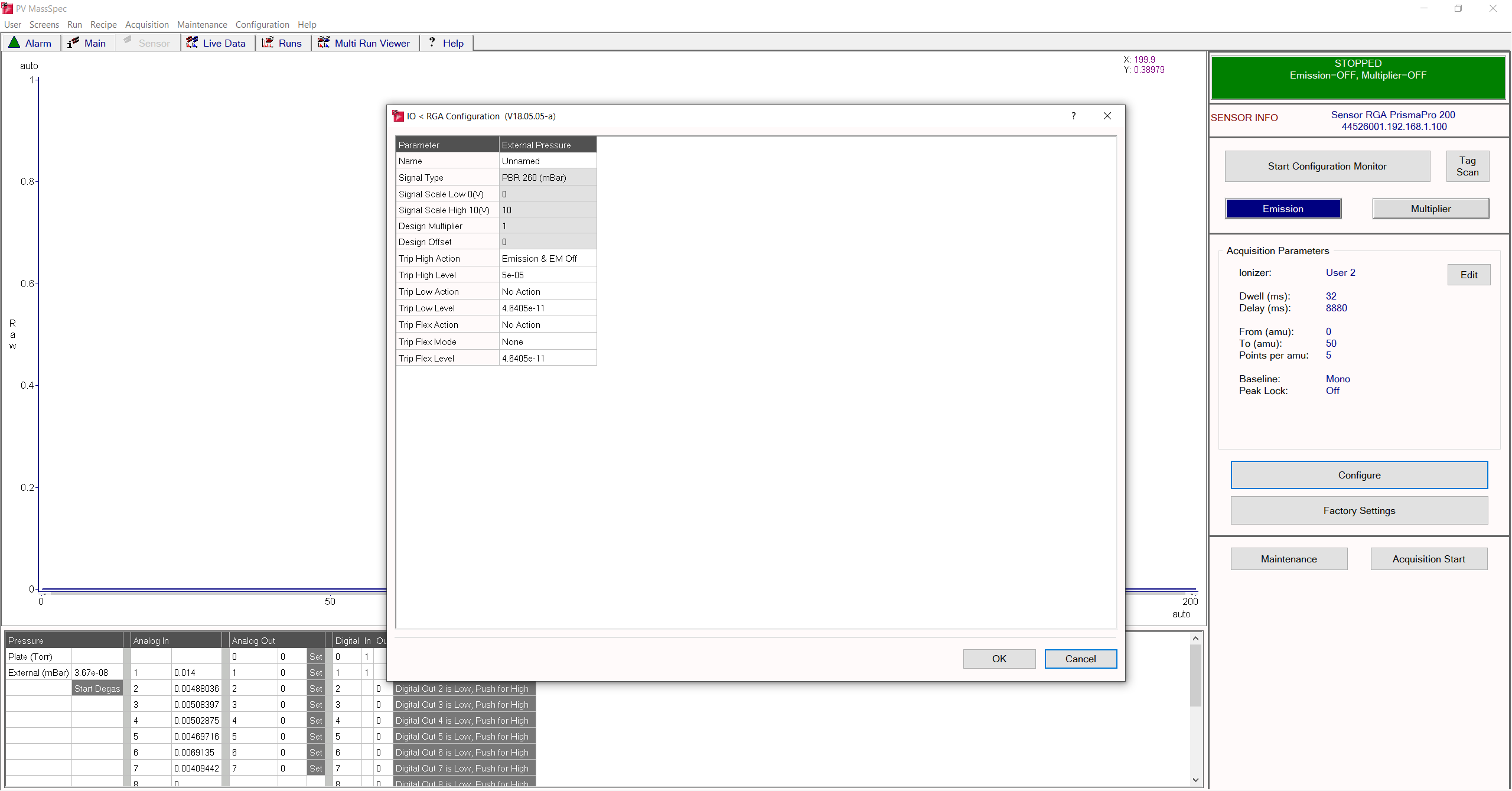
Task: Open the Live Data tab icon
Action: pos(192,43)
